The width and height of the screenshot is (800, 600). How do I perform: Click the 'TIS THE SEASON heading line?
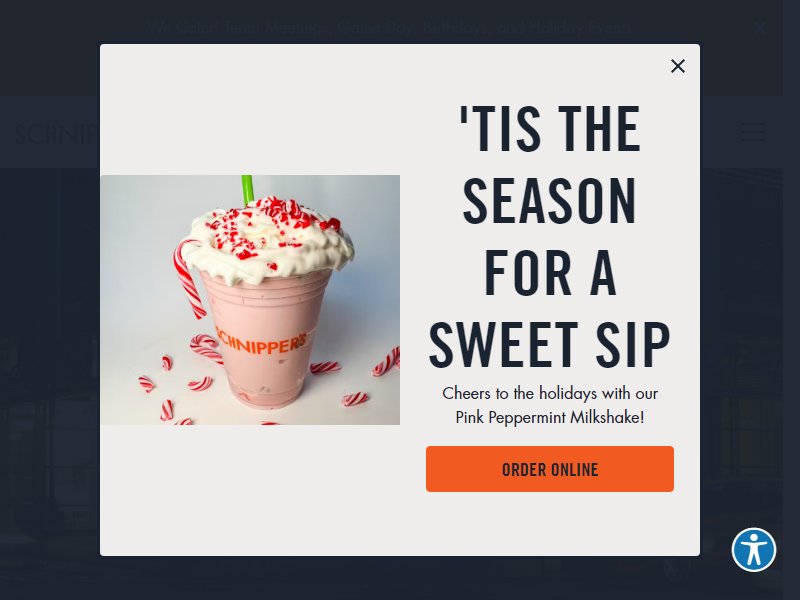tap(549, 128)
